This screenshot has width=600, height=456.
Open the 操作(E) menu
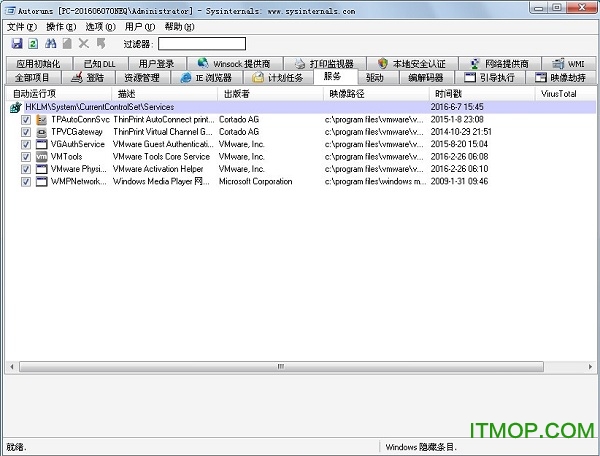tap(61, 27)
